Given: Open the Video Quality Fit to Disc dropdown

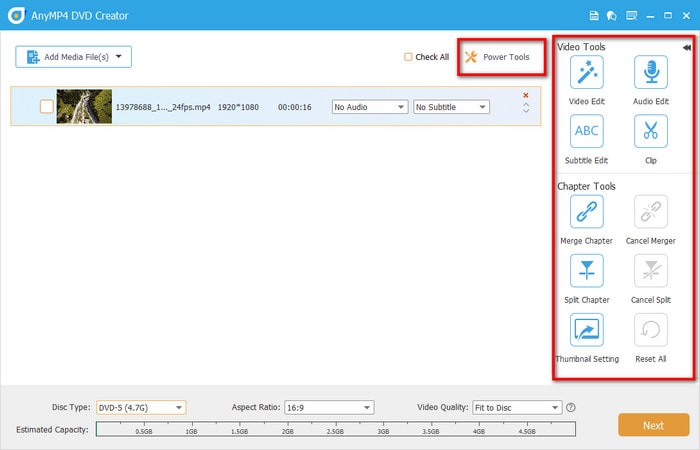Looking at the screenshot, I should pos(517,408).
